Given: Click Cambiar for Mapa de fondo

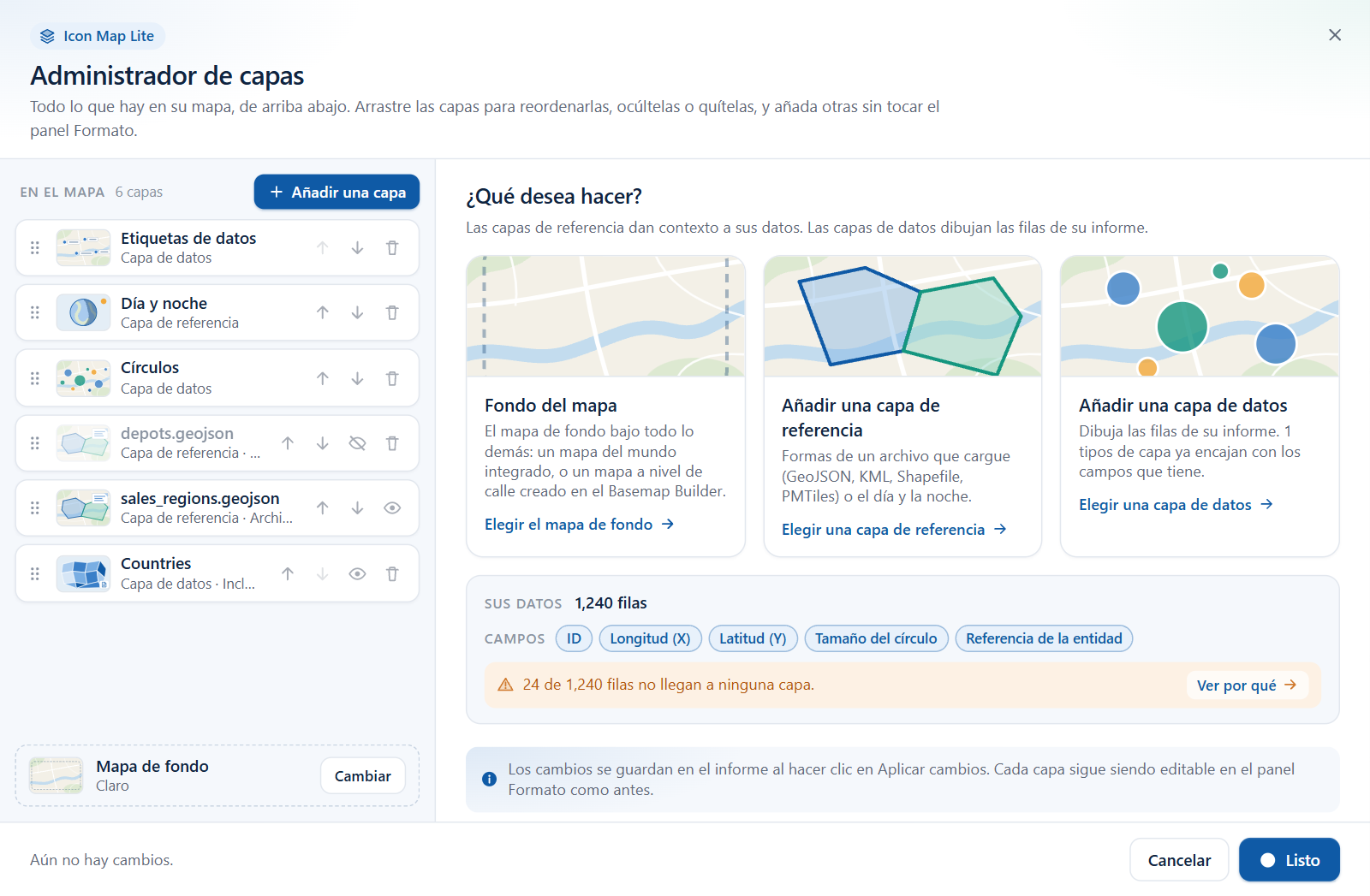Looking at the screenshot, I should point(363,776).
